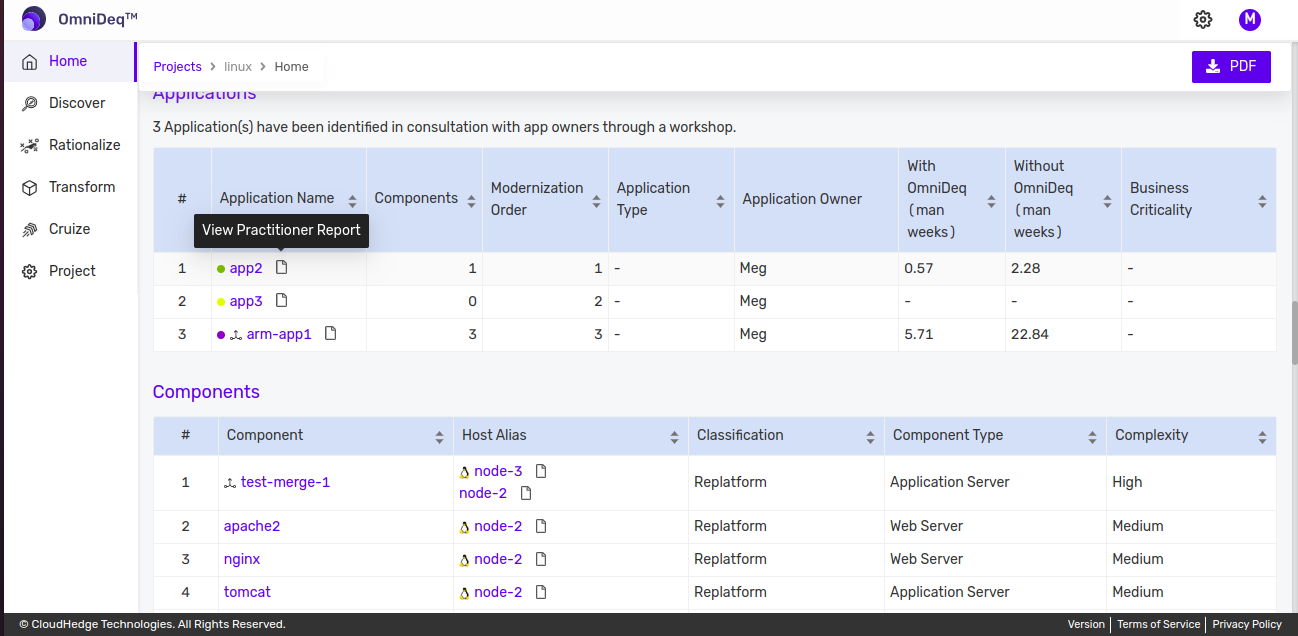Open Privacy Policy footer link
Image resolution: width=1298 pixels, height=636 pixels.
(1246, 624)
